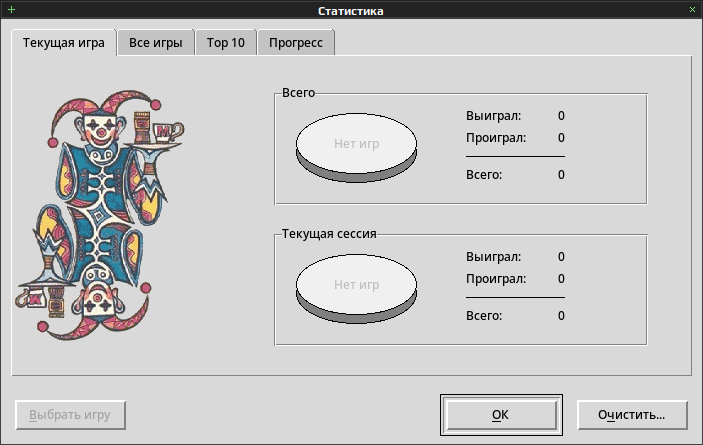
Task: Click the OK button
Action: (x=501, y=415)
